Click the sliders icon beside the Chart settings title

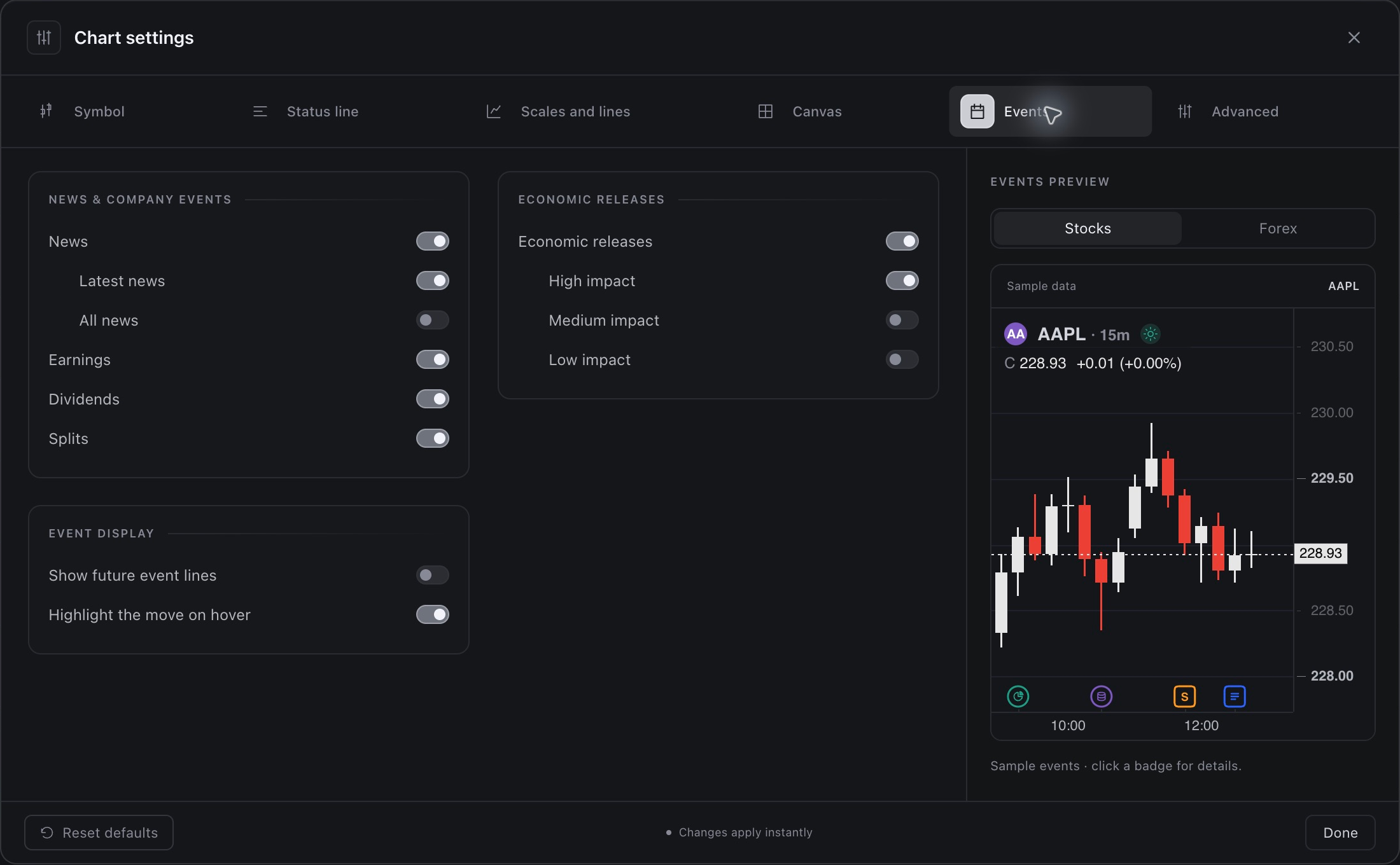[44, 38]
